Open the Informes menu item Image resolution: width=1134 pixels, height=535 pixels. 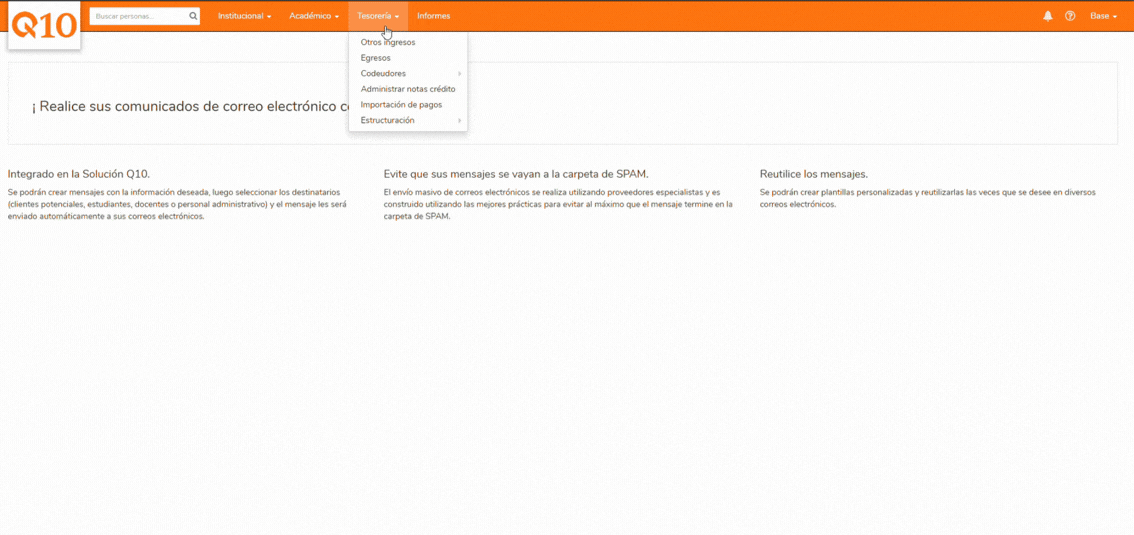[x=434, y=16]
